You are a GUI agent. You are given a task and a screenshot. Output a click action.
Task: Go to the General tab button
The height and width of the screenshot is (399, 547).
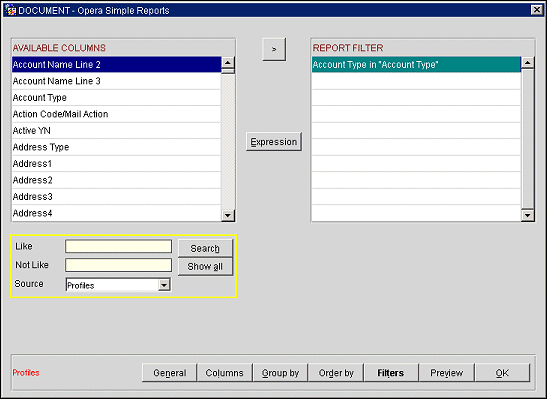click(x=170, y=373)
